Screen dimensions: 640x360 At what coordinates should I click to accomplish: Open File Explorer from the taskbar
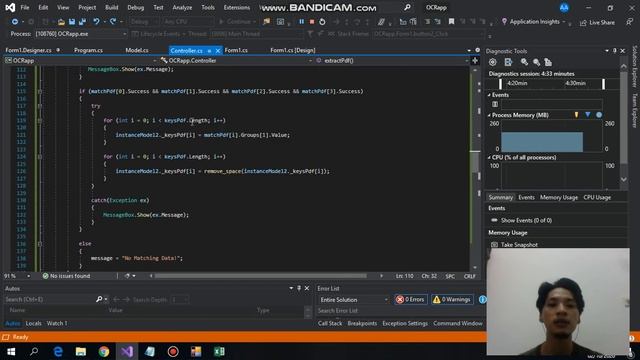(81, 351)
